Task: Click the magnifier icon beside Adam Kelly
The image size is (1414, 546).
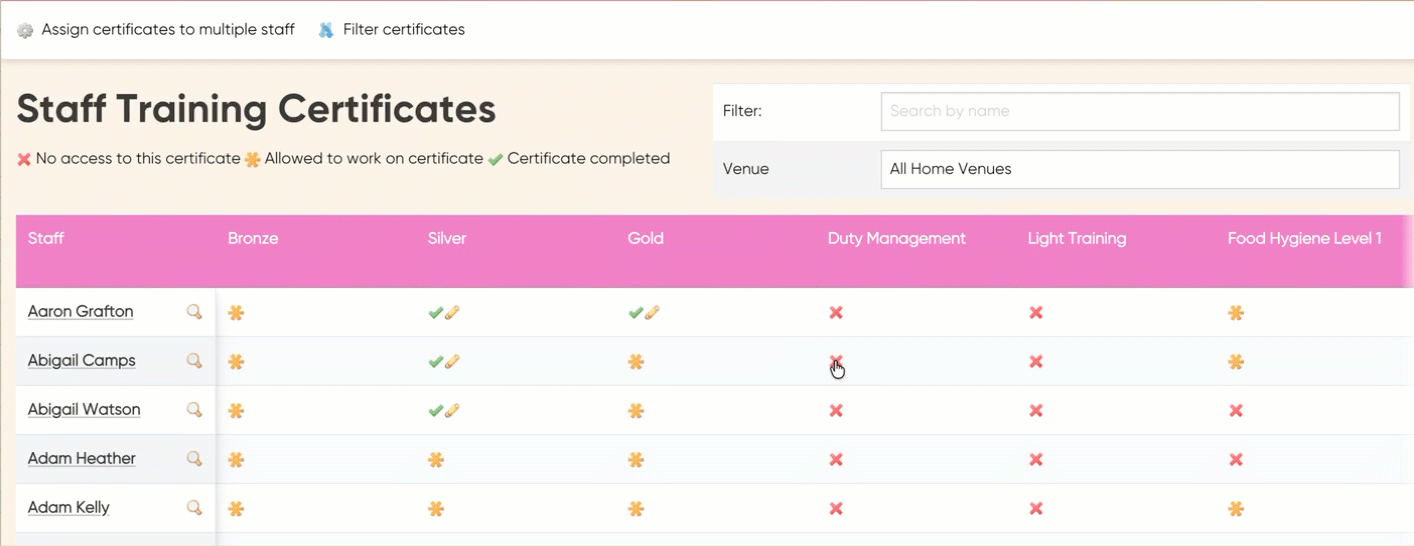Action: point(195,508)
